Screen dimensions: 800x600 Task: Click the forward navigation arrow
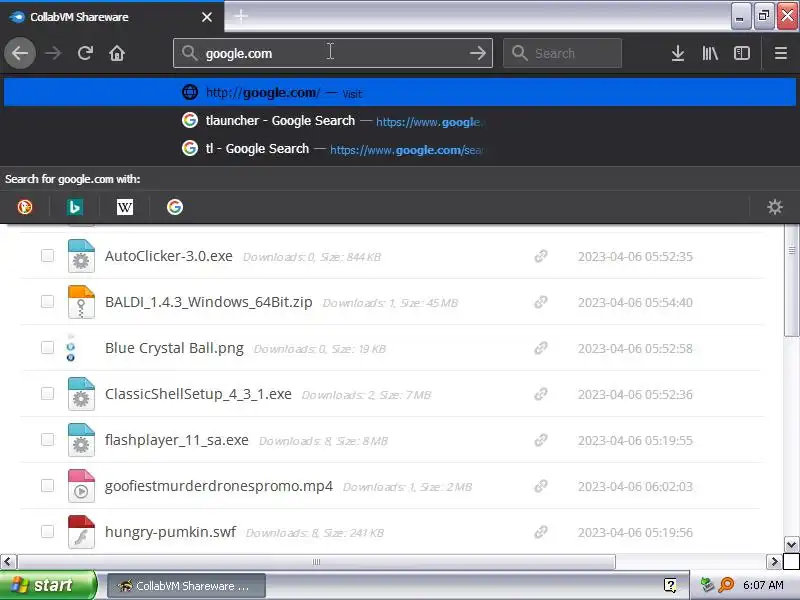click(53, 53)
